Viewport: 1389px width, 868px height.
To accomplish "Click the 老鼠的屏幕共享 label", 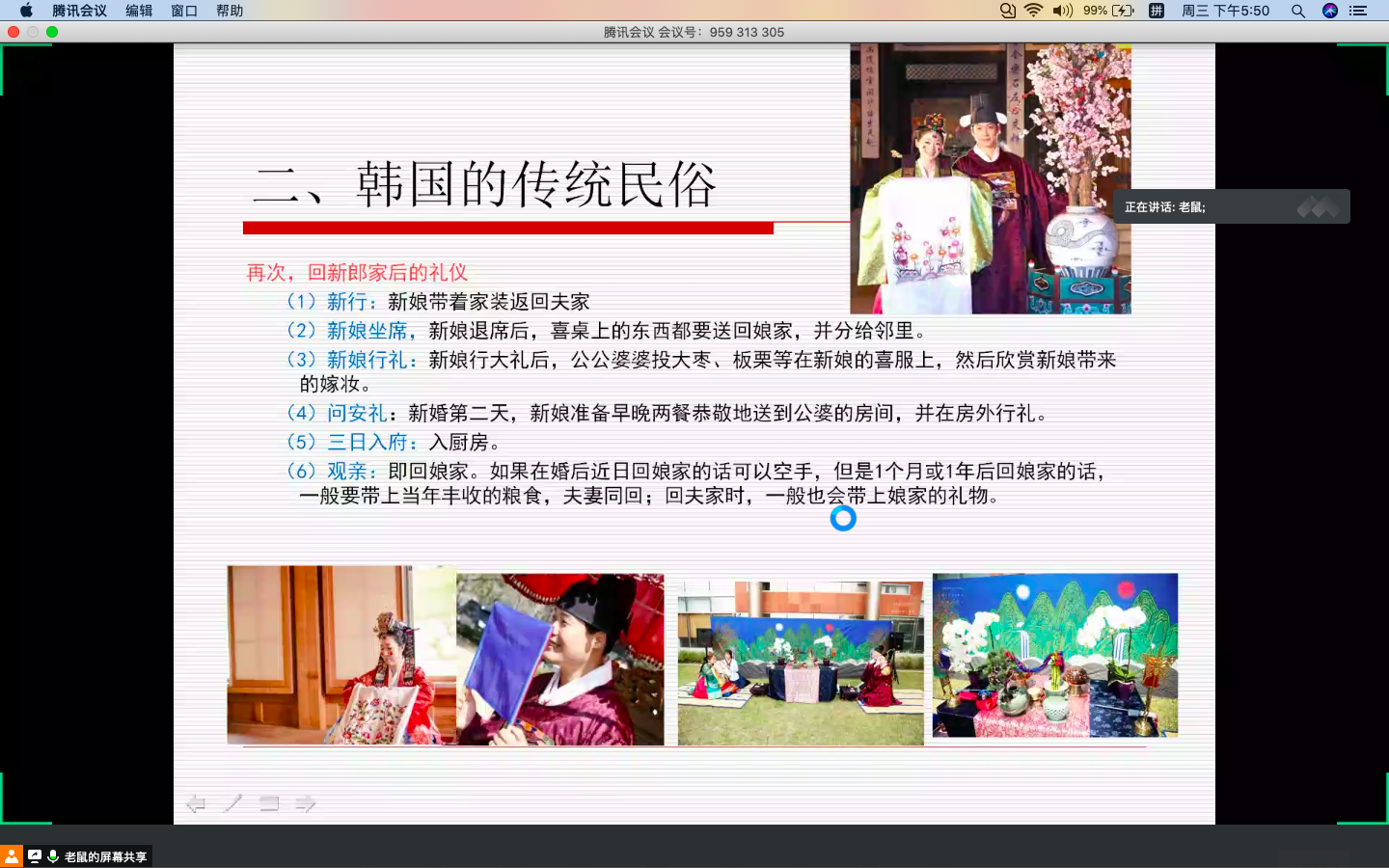I will click(105, 856).
